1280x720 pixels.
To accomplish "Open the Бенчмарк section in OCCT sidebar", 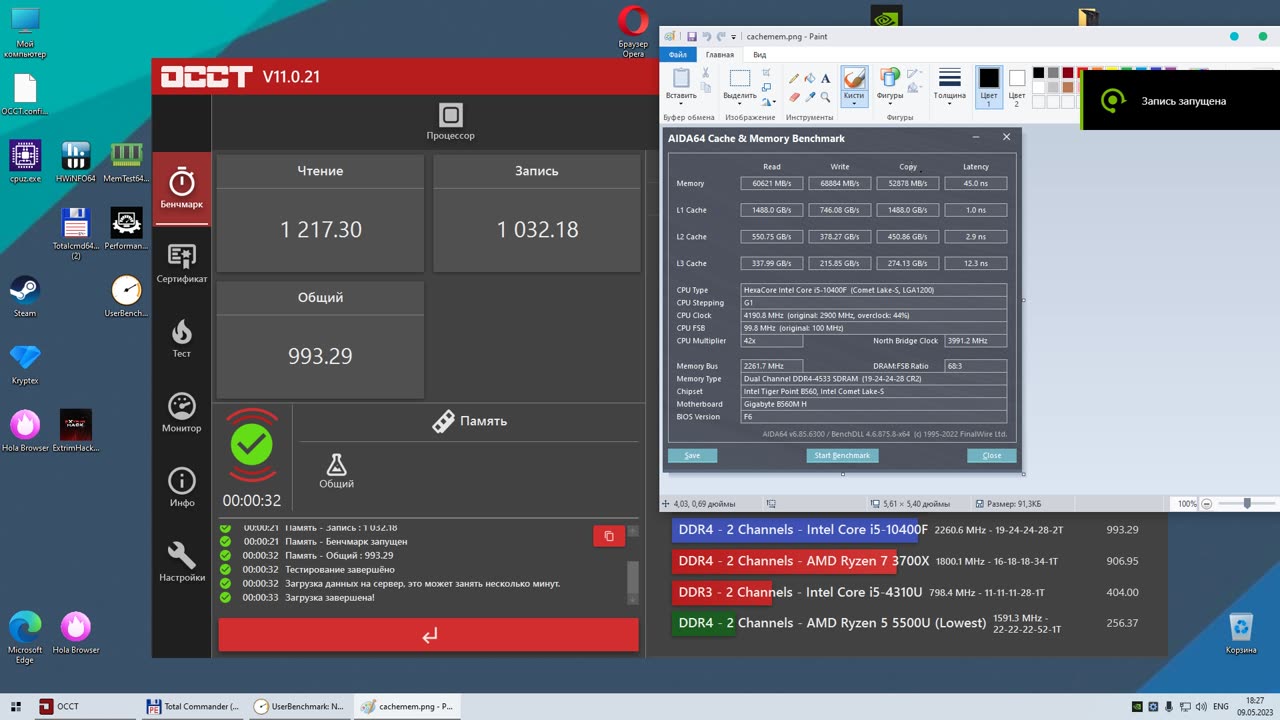I will pos(181,188).
